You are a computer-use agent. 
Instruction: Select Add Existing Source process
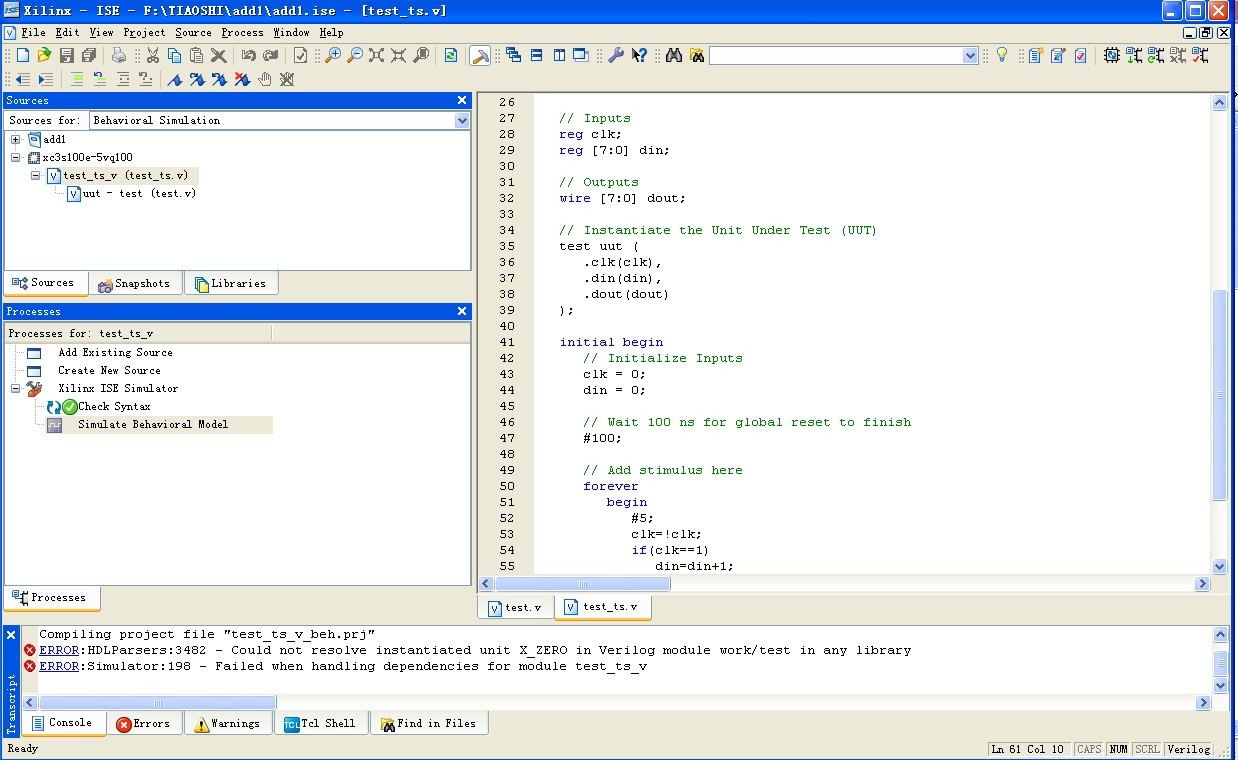[115, 352]
